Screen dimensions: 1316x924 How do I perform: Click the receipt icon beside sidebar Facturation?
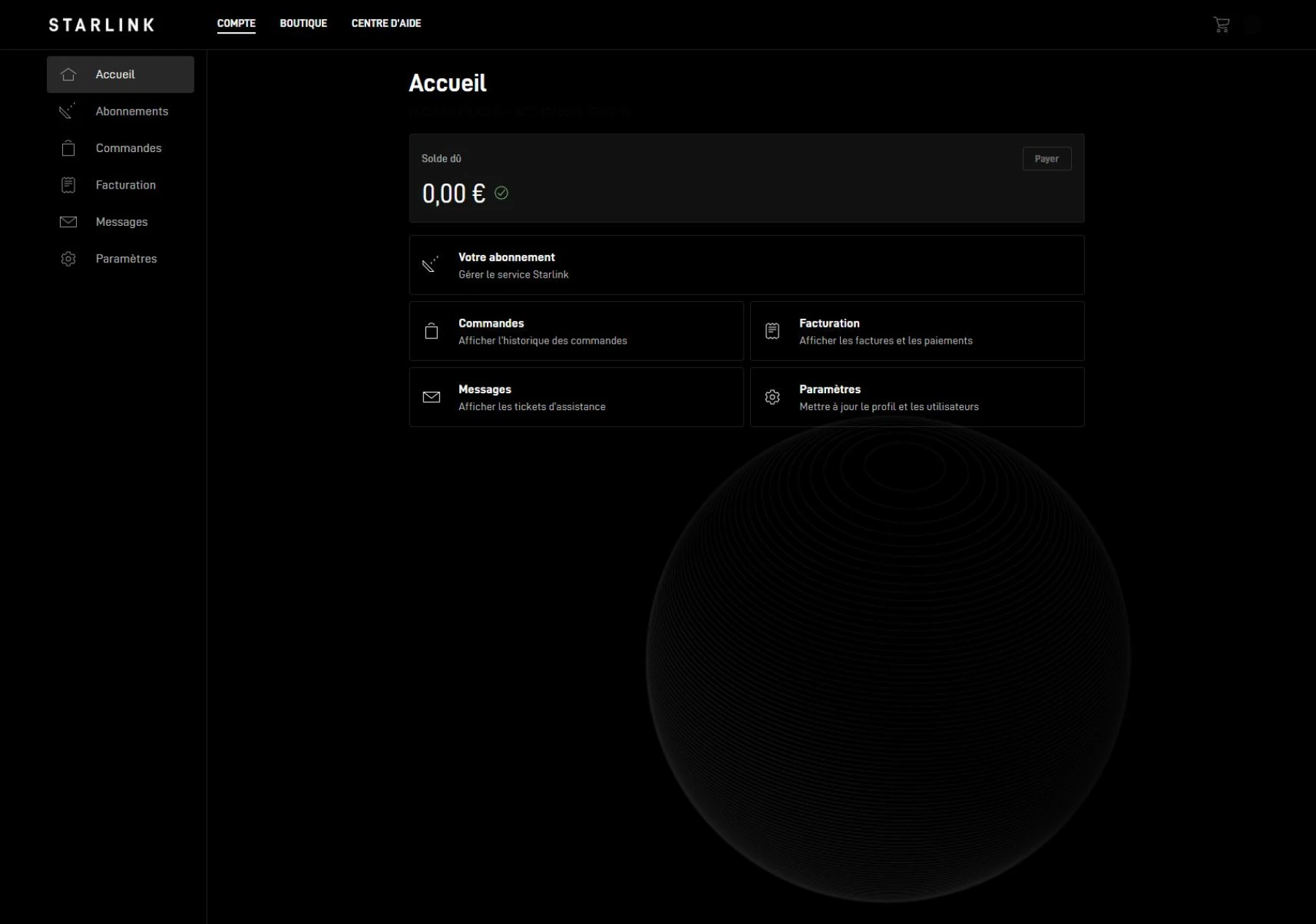[68, 185]
